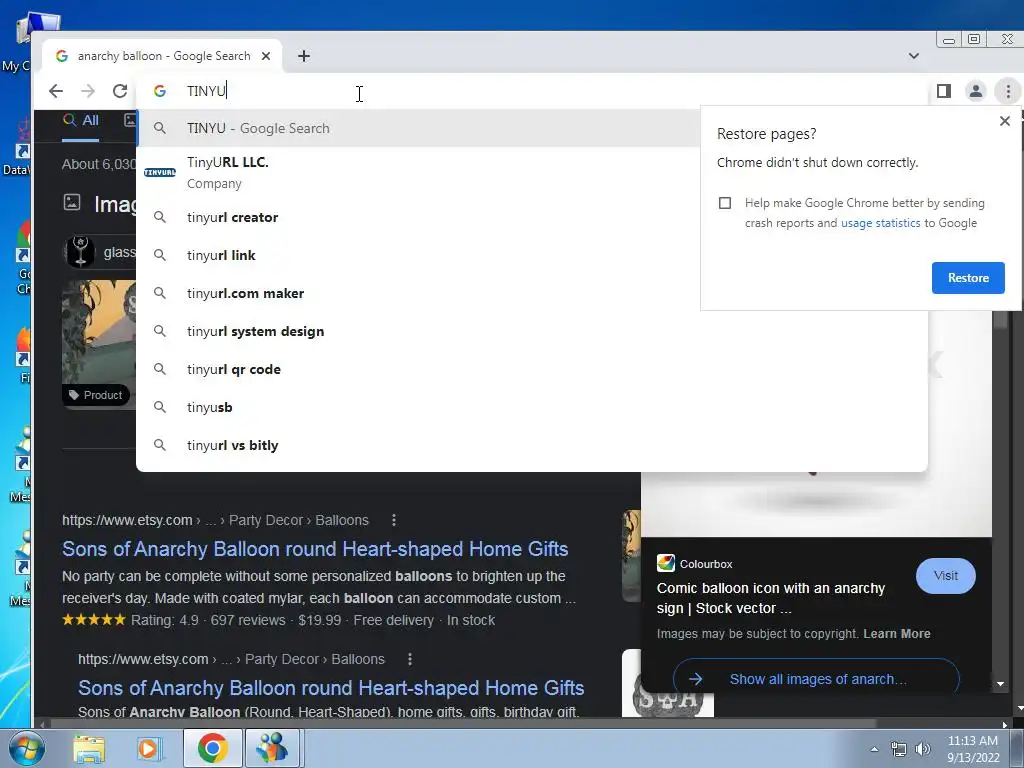Toggle the Chrome side panel
Screen dimensions: 1024x768
pyautogui.click(x=944, y=91)
